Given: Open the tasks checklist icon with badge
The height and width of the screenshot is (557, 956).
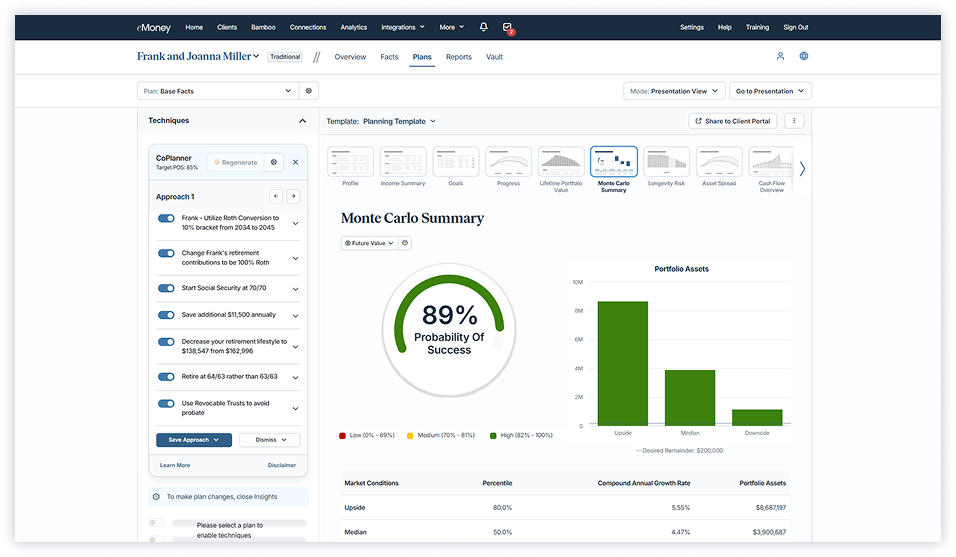Looking at the screenshot, I should pos(507,27).
